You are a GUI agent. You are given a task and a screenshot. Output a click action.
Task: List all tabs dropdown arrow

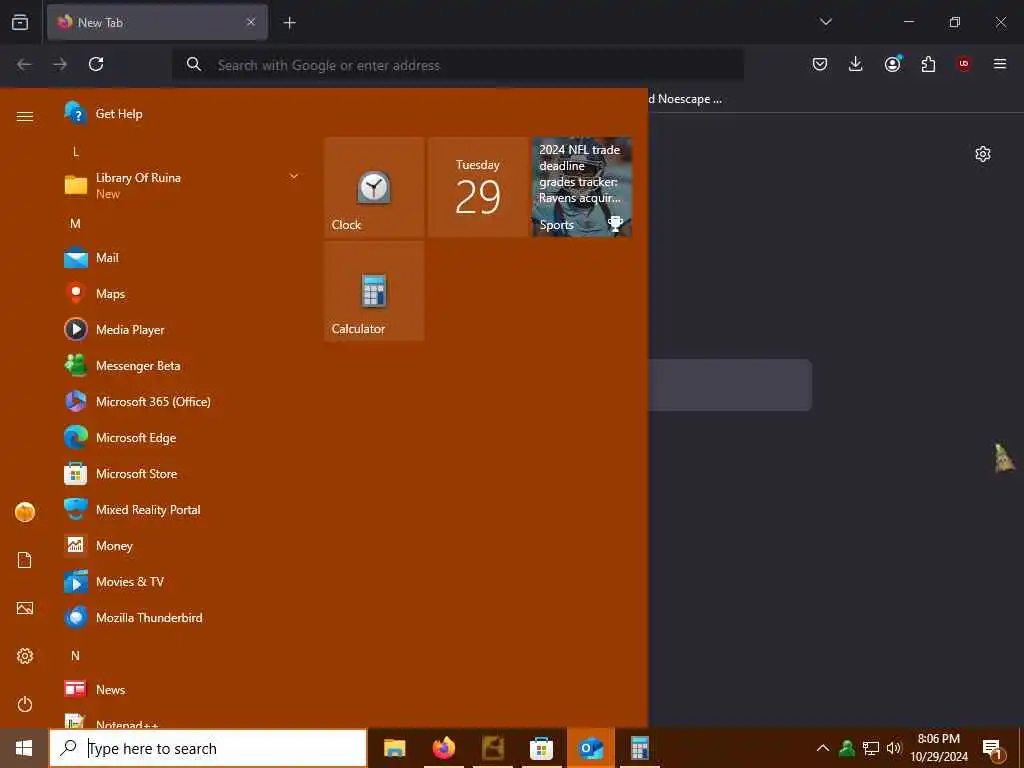coord(825,22)
